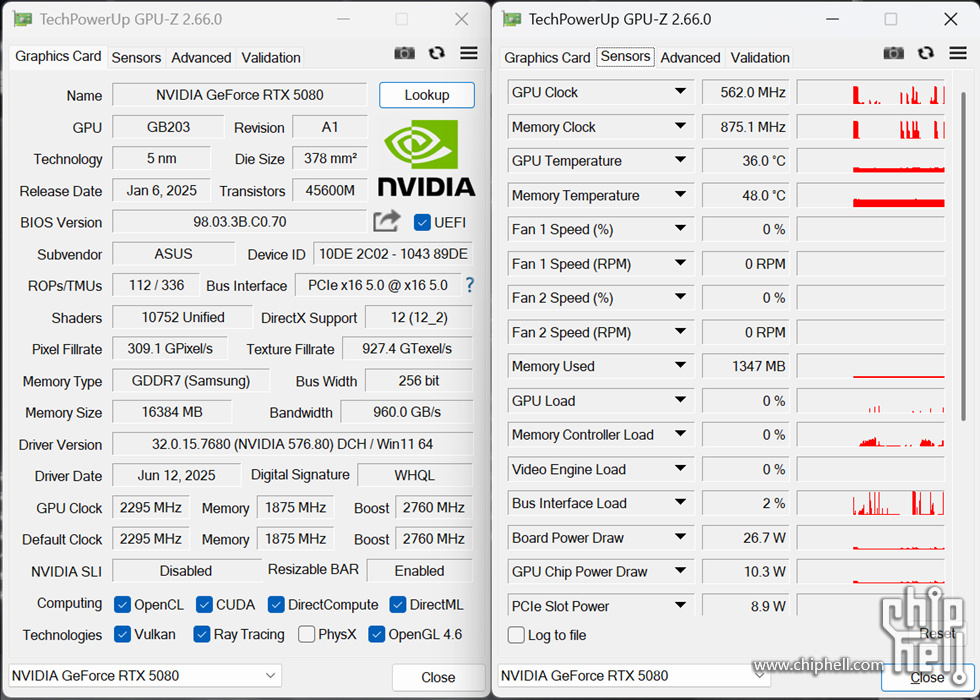Click the Name field showing NVIDIA GeForce RTX 5080
The width and height of the screenshot is (980, 700).
[x=239, y=95]
